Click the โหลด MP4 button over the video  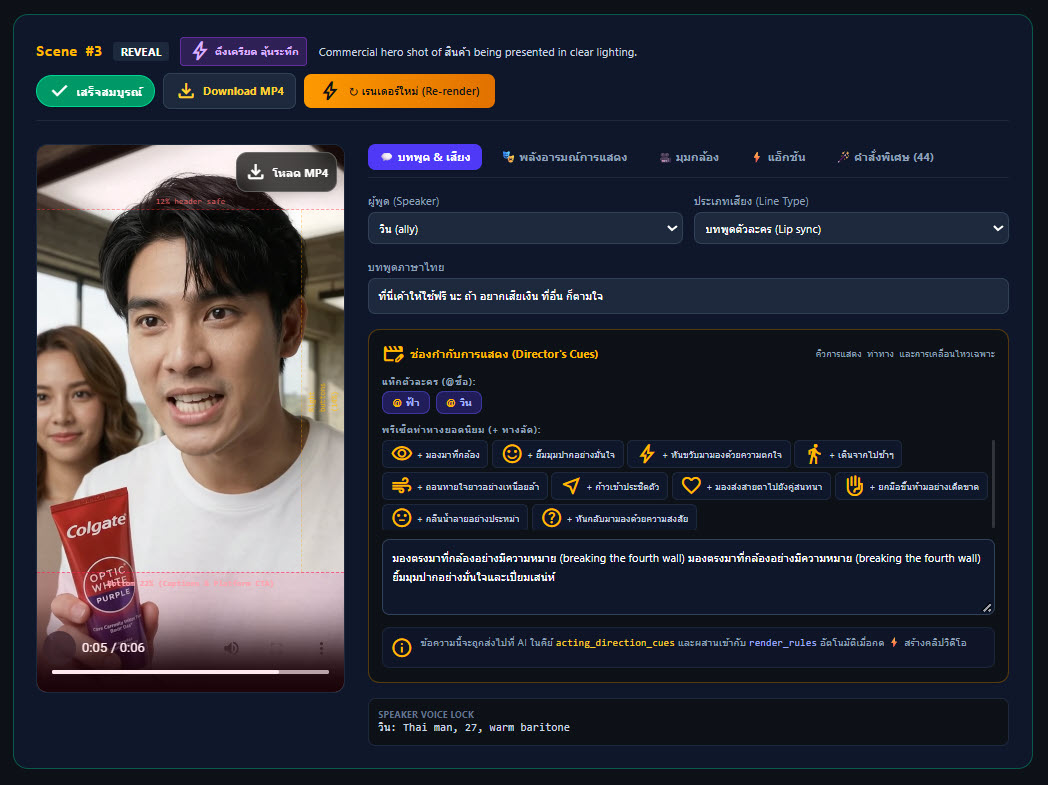287,172
